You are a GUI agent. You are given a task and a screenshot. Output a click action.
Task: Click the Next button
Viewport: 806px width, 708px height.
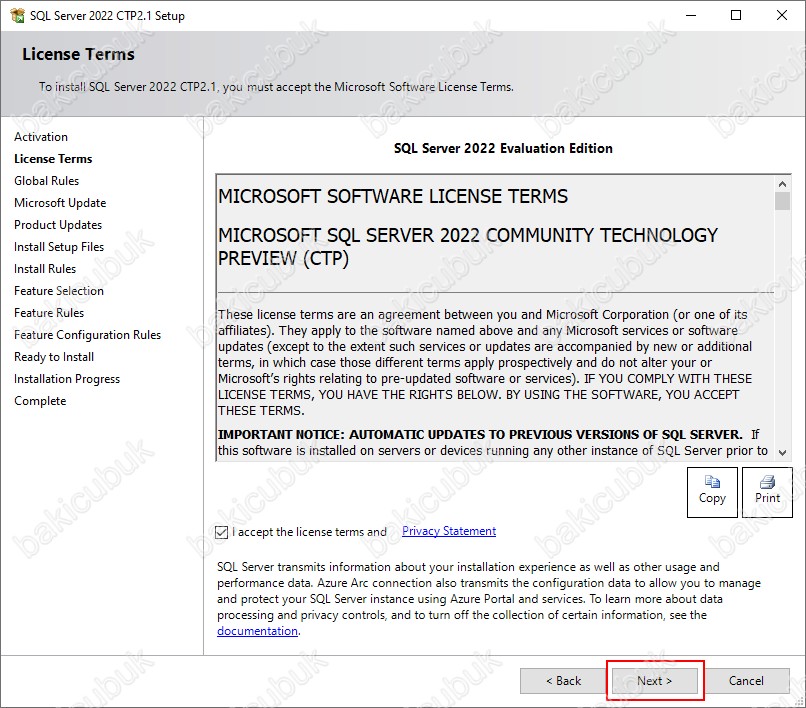click(654, 681)
